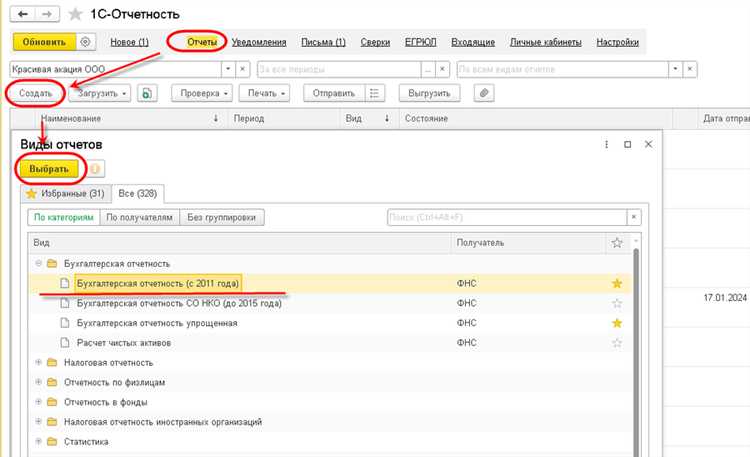The image size is (750, 457).
Task: Click the paperclip attachments icon
Action: click(484, 93)
